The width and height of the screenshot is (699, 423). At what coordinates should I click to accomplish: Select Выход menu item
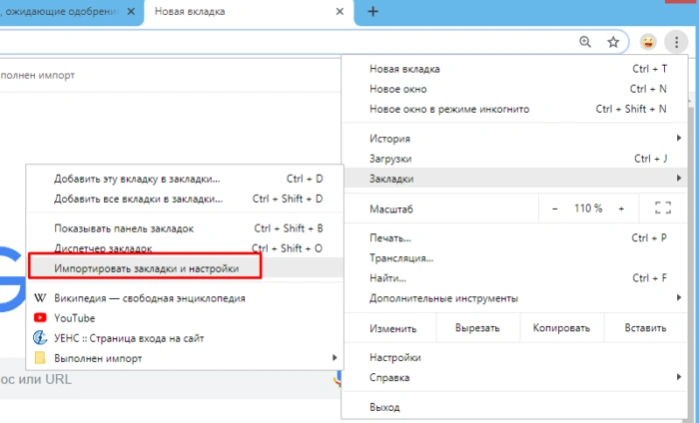coord(515,407)
